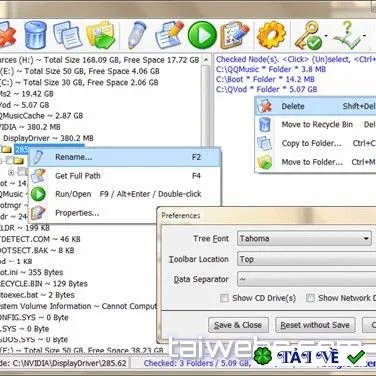Image resolution: width=376 pixels, height=376 pixels.
Task: Open the Data Separator combo box
Action: [307, 279]
